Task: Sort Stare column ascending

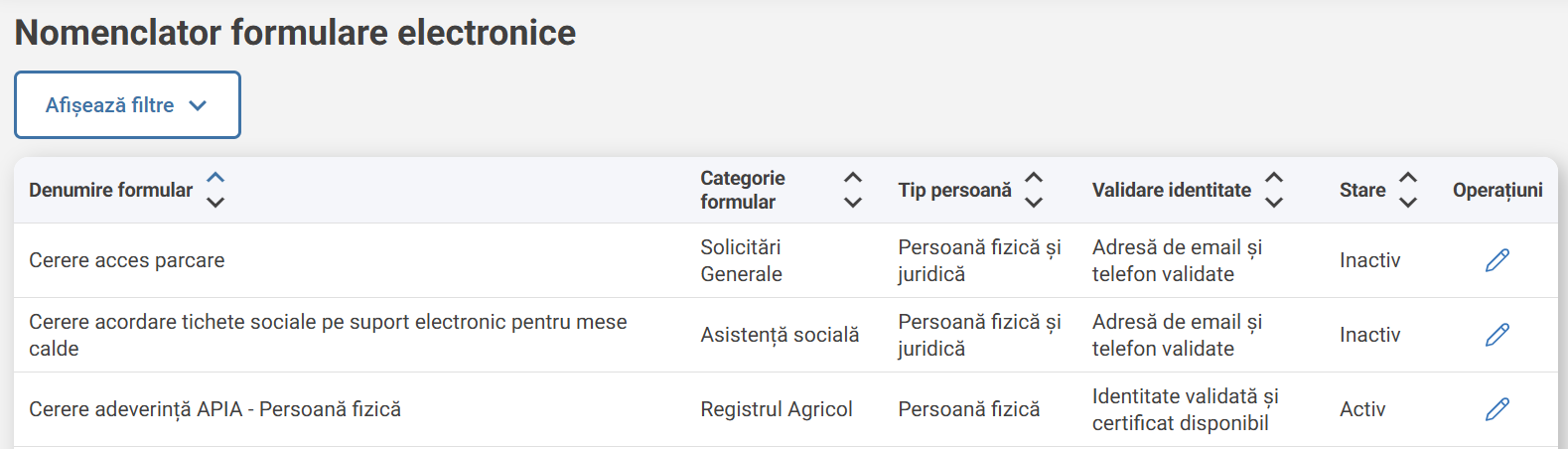Action: pos(1408,178)
